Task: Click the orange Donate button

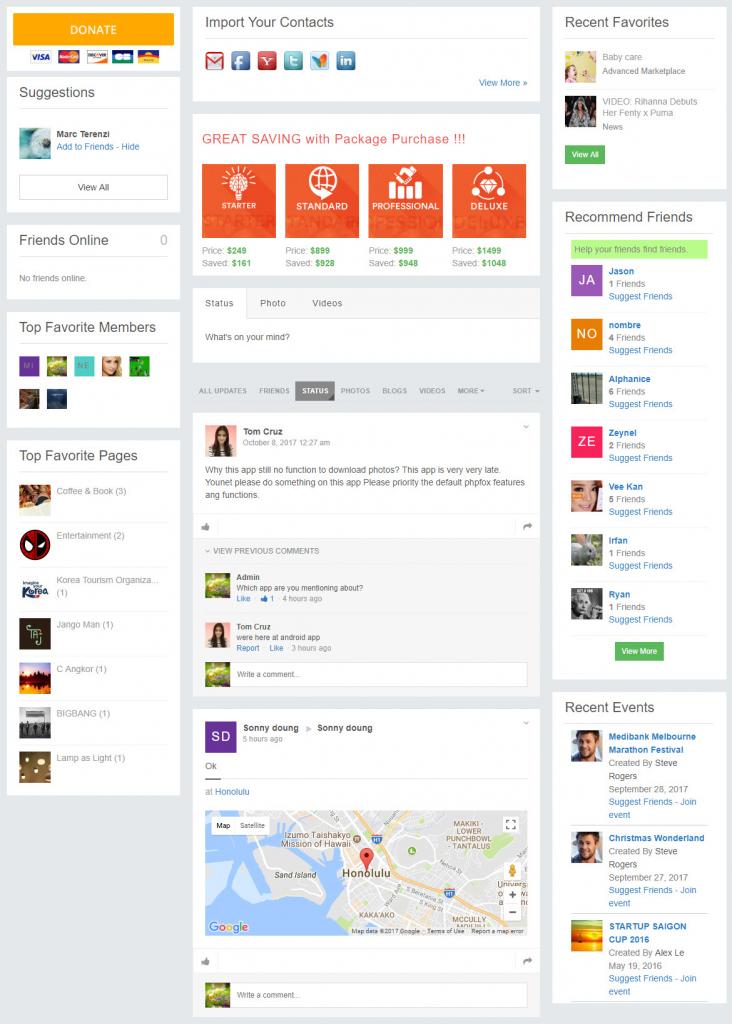Action: click(x=93, y=30)
